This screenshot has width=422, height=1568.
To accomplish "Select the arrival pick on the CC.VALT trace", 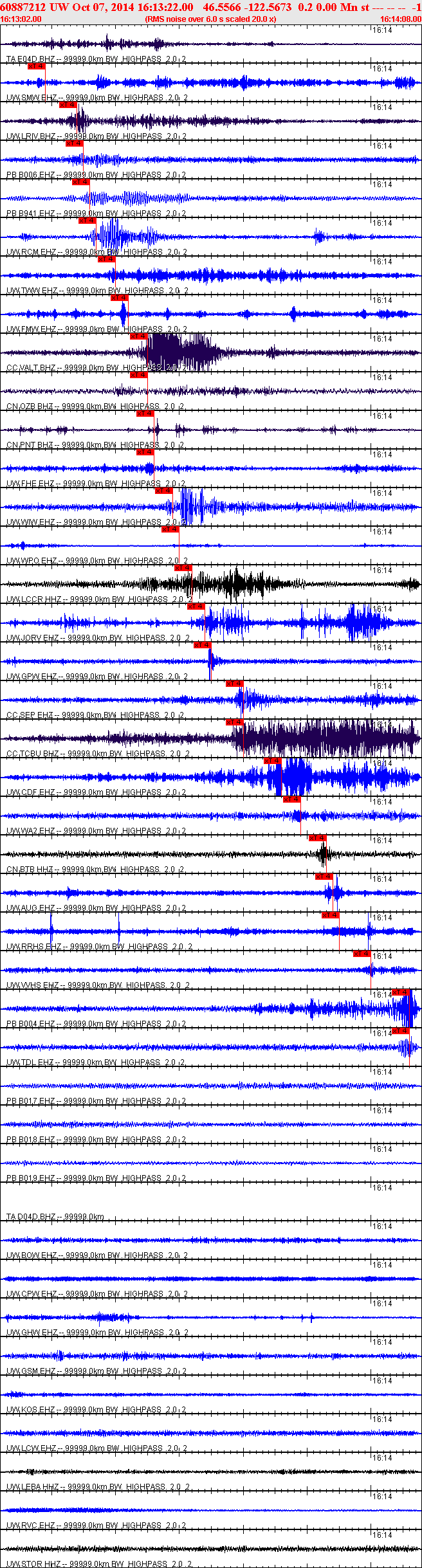I will tap(138, 336).
